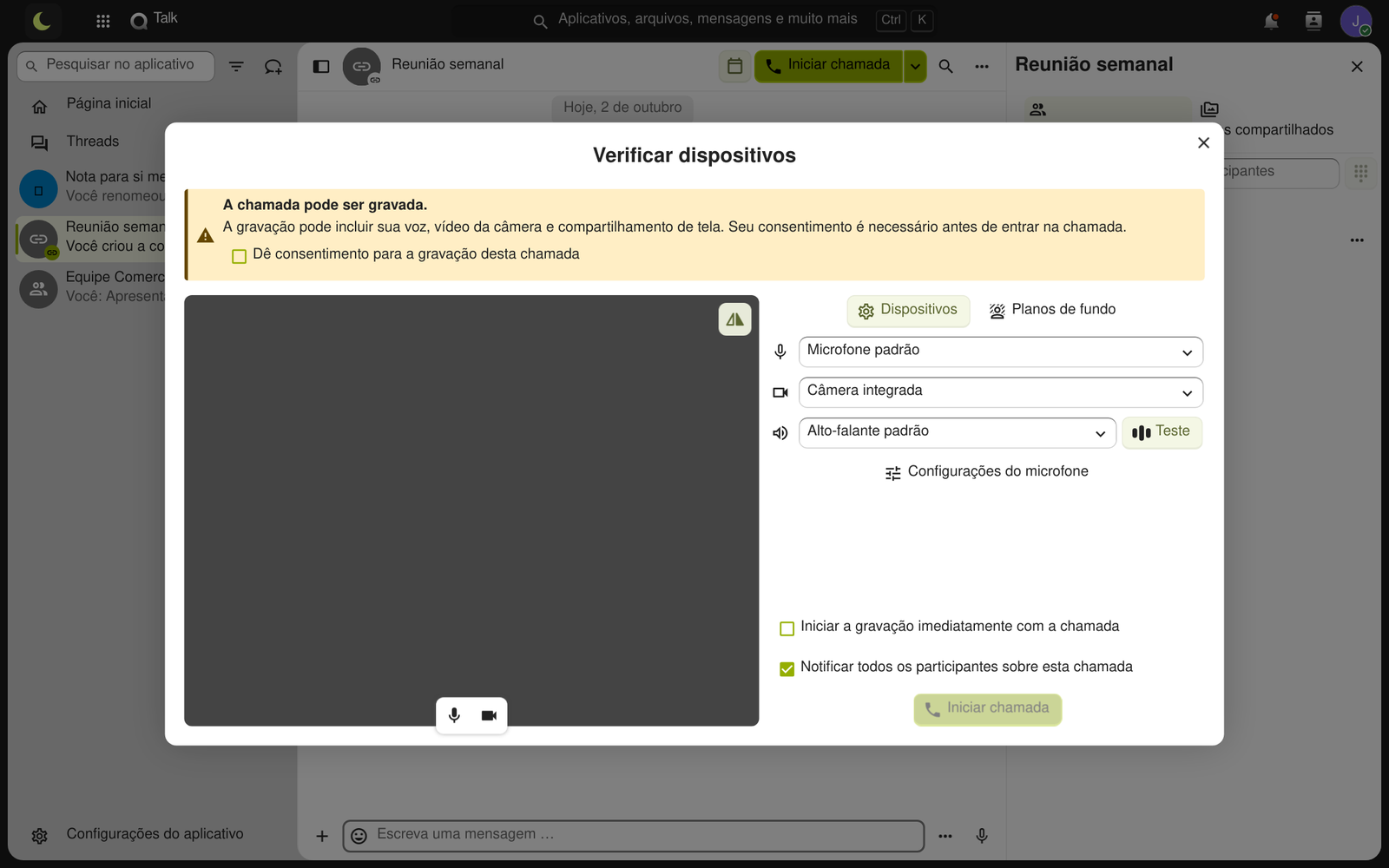This screenshot has height=868, width=1389.
Task: Start a new conversation icon
Action: click(x=273, y=66)
